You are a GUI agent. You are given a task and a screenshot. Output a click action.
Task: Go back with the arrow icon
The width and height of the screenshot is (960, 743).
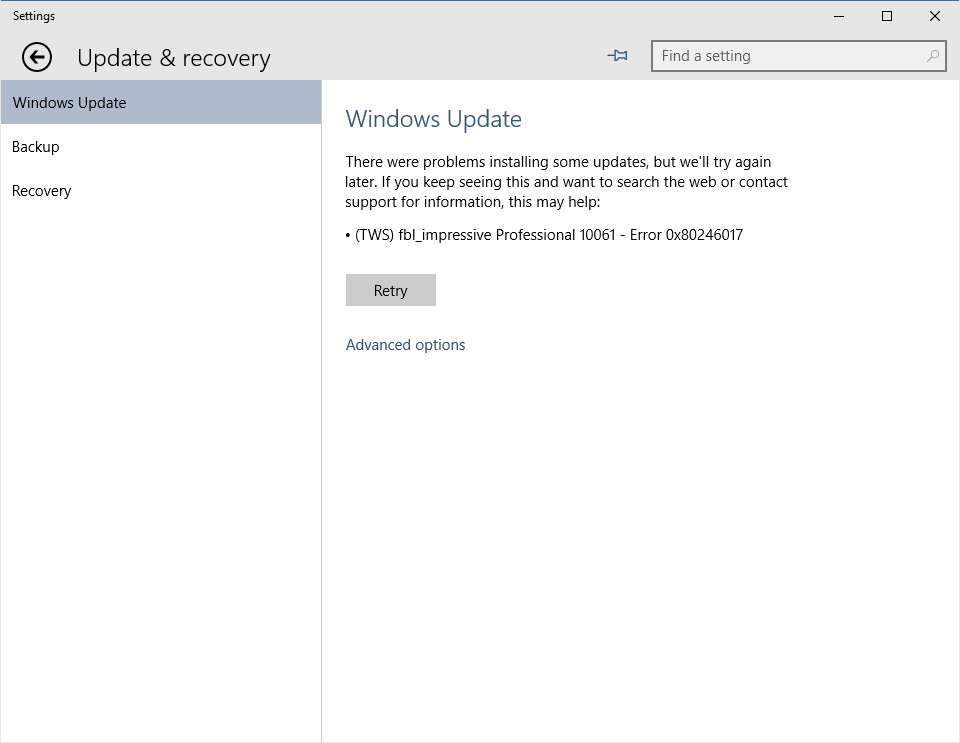37,58
